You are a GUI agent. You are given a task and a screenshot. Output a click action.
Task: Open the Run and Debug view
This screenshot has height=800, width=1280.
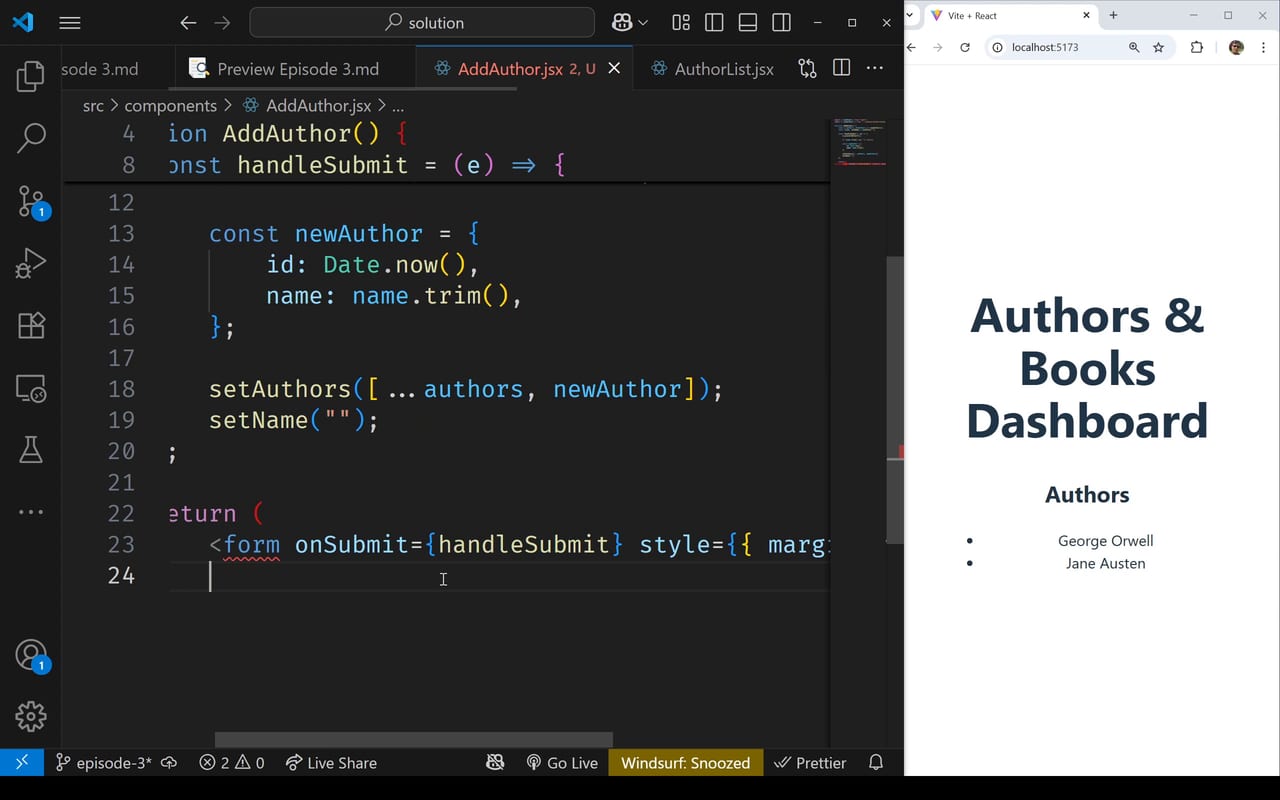tap(31, 263)
